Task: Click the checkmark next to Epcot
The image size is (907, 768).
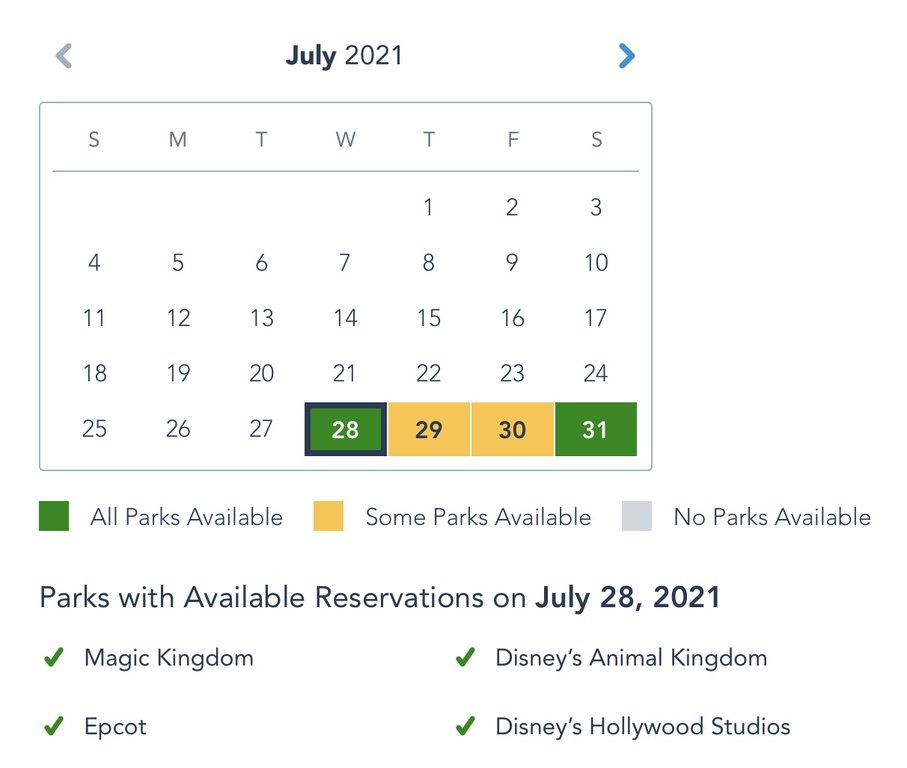Action: point(53,726)
